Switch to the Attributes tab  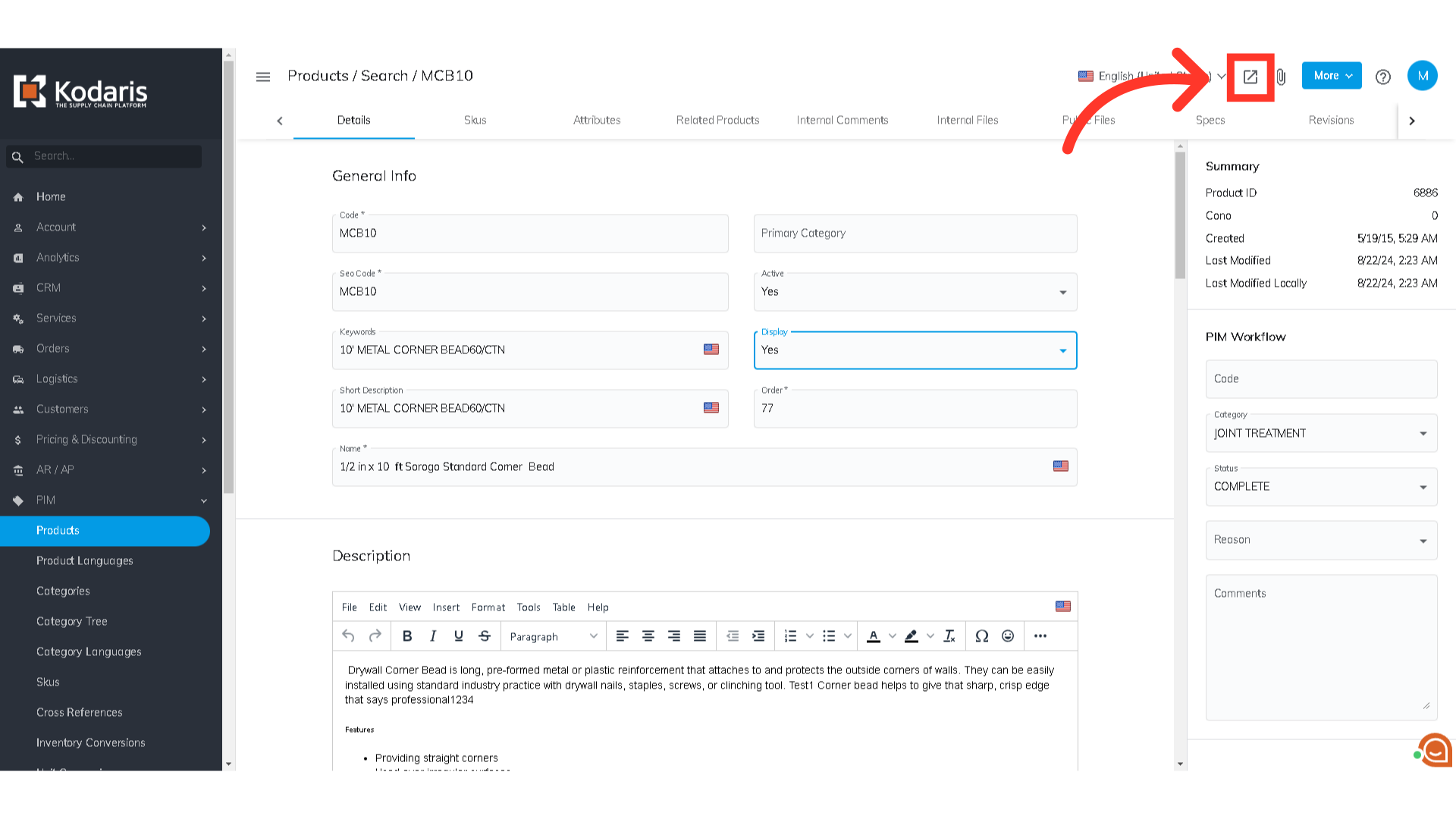597,120
